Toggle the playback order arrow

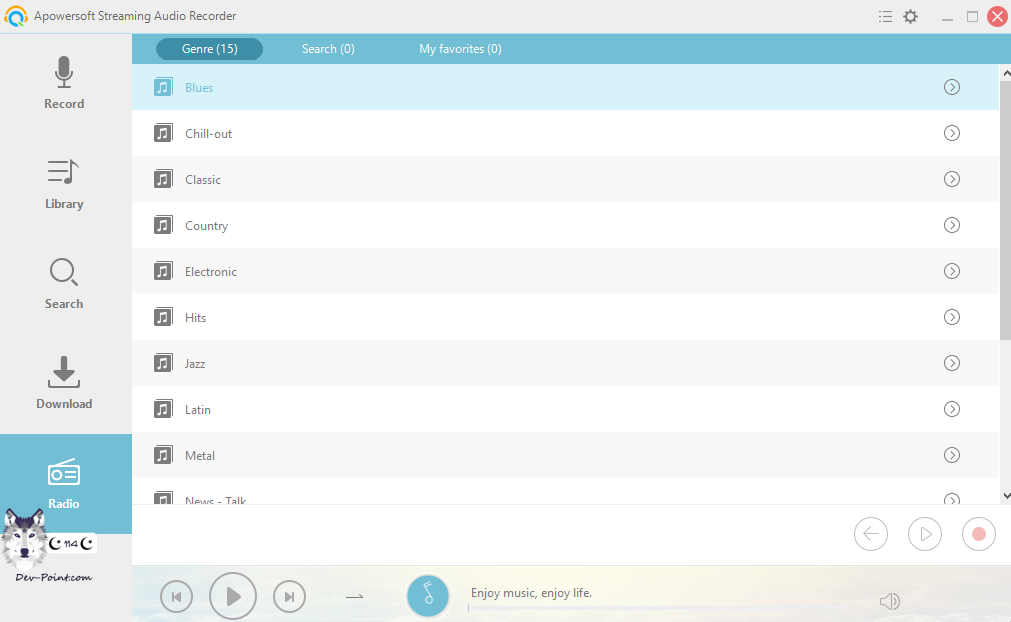point(354,597)
